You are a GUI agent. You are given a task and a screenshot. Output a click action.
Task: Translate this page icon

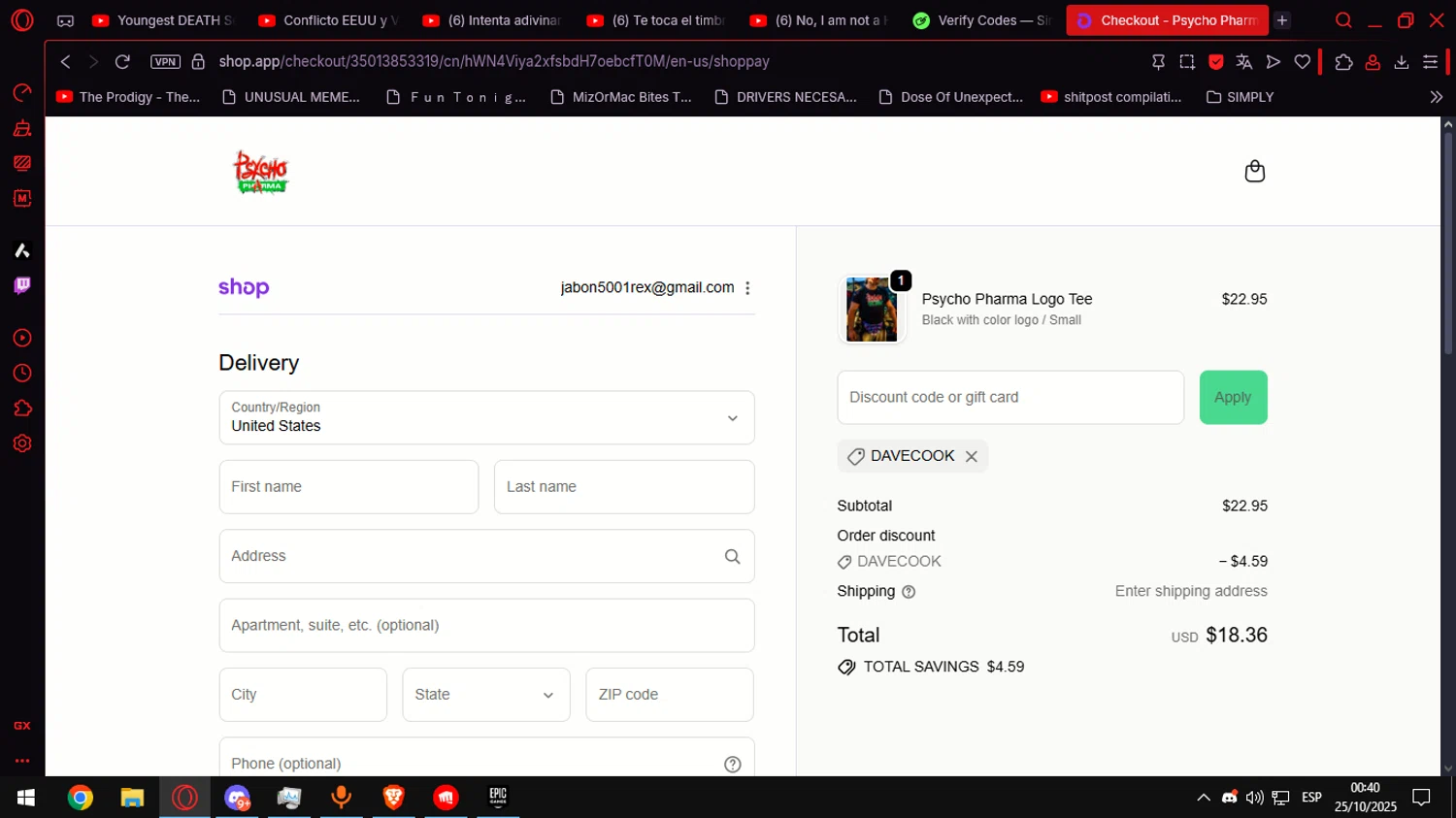(x=1244, y=61)
